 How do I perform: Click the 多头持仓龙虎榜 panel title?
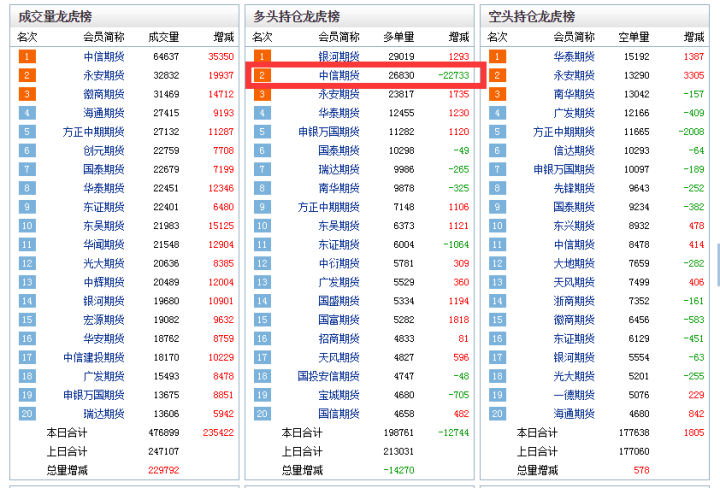pyautogui.click(x=297, y=17)
